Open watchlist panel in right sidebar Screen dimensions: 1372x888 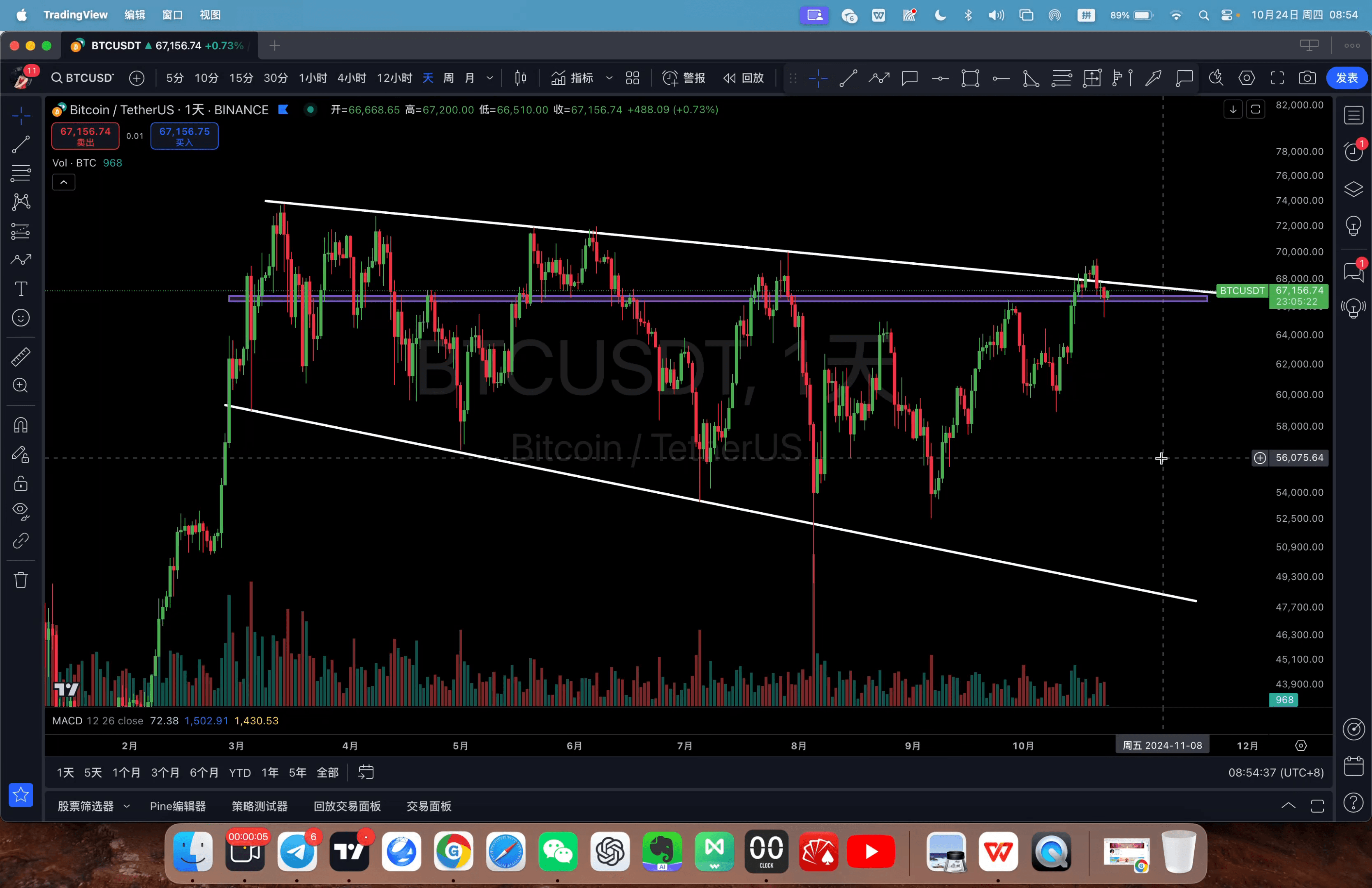coord(1353,115)
